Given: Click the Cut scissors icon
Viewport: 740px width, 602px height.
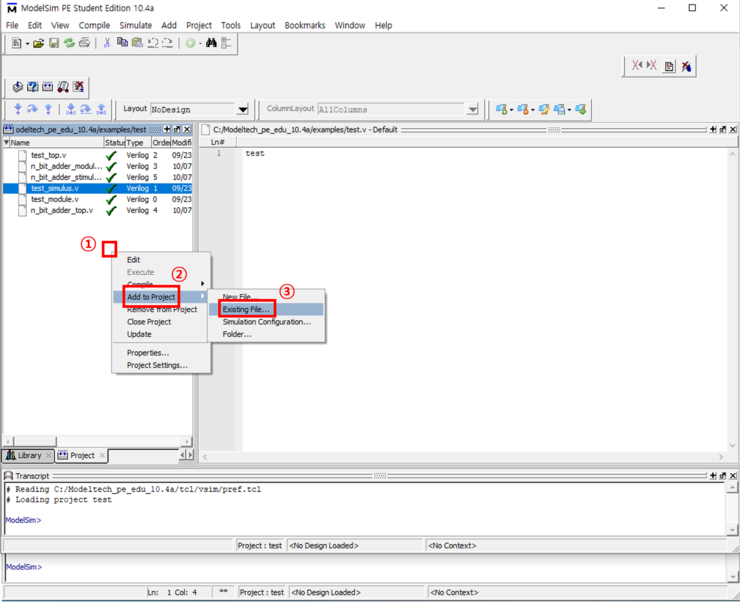Looking at the screenshot, I should (x=107, y=43).
